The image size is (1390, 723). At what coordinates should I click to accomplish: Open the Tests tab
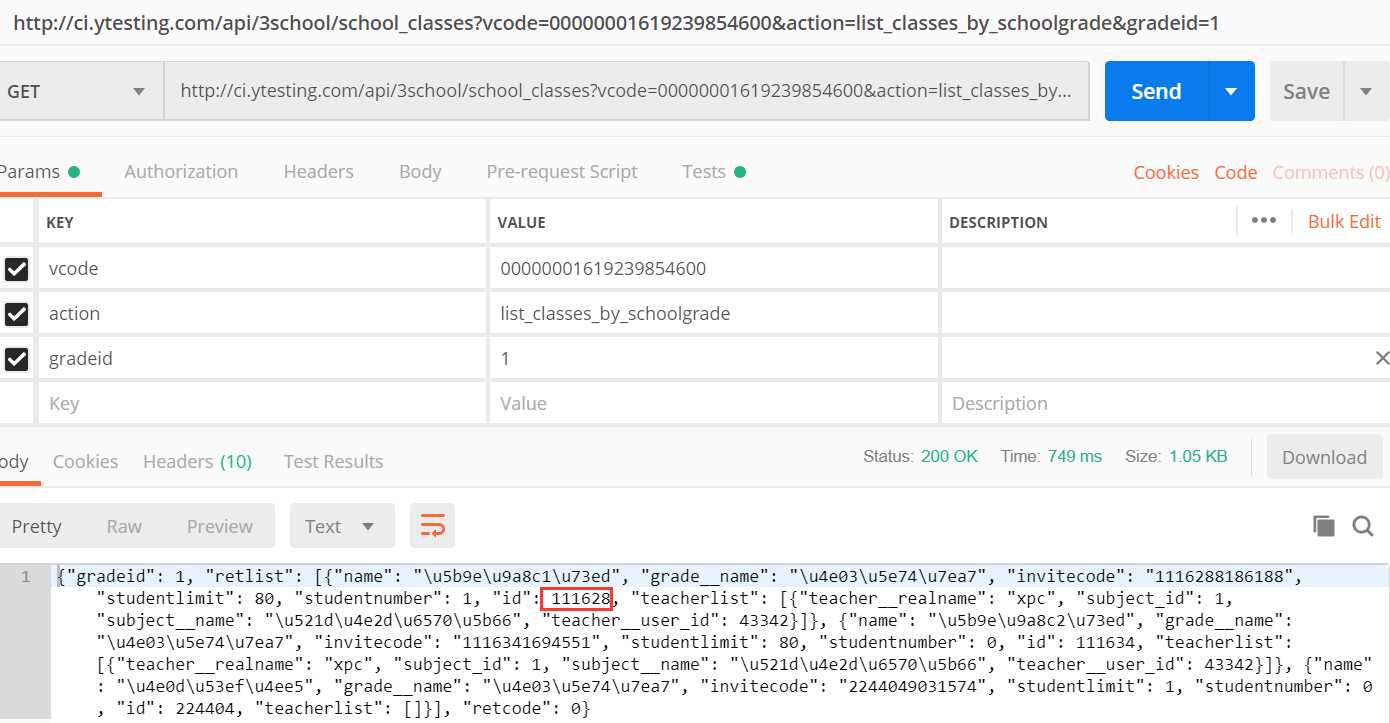coord(713,171)
